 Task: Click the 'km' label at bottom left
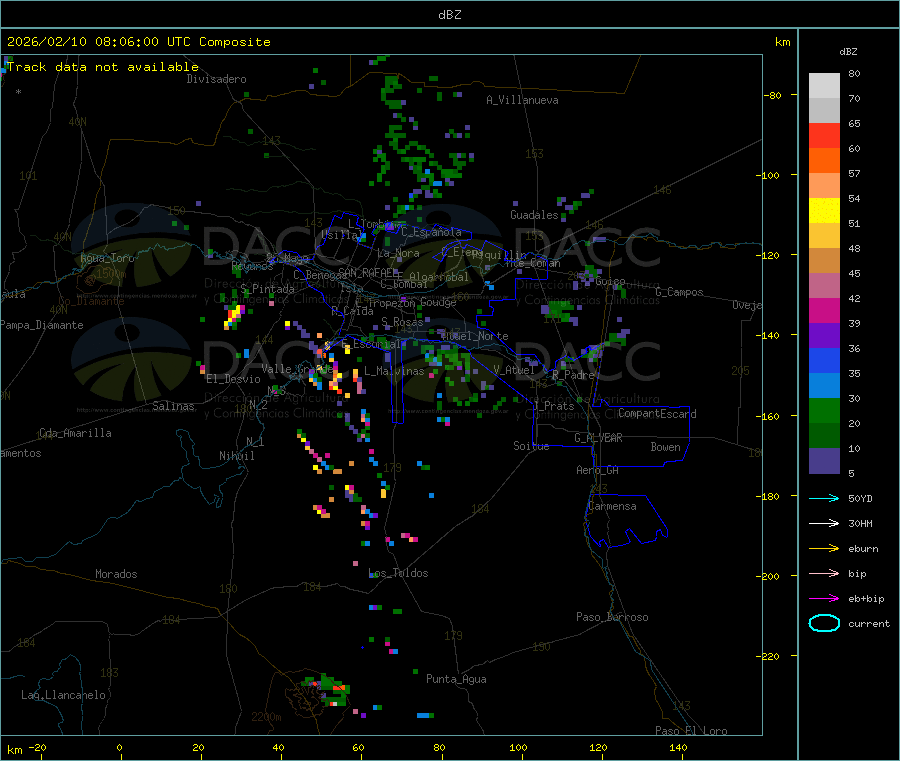click(x=14, y=750)
